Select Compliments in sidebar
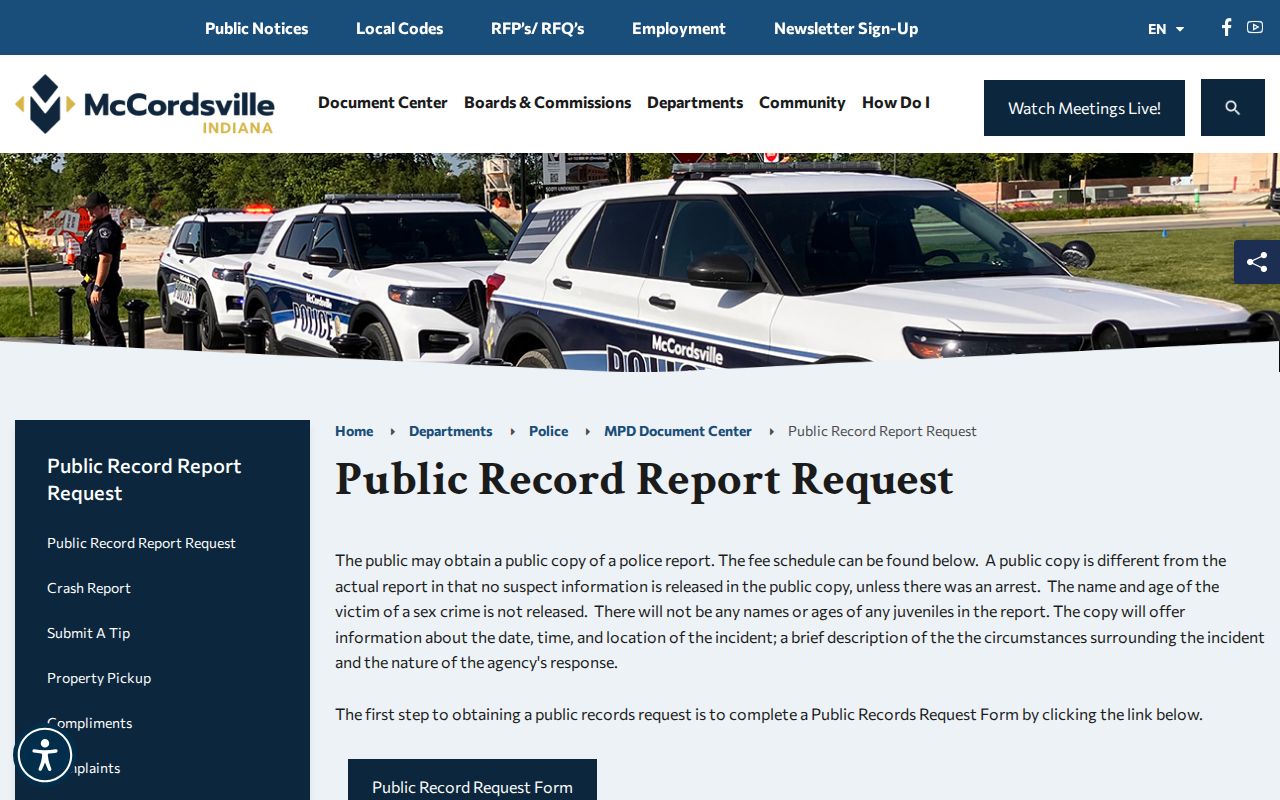 tap(90, 723)
